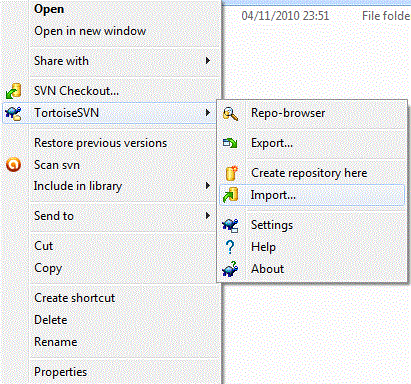Screen dimensions: 411x384
Task: Click the SVN Checkout icon
Action: [14, 91]
